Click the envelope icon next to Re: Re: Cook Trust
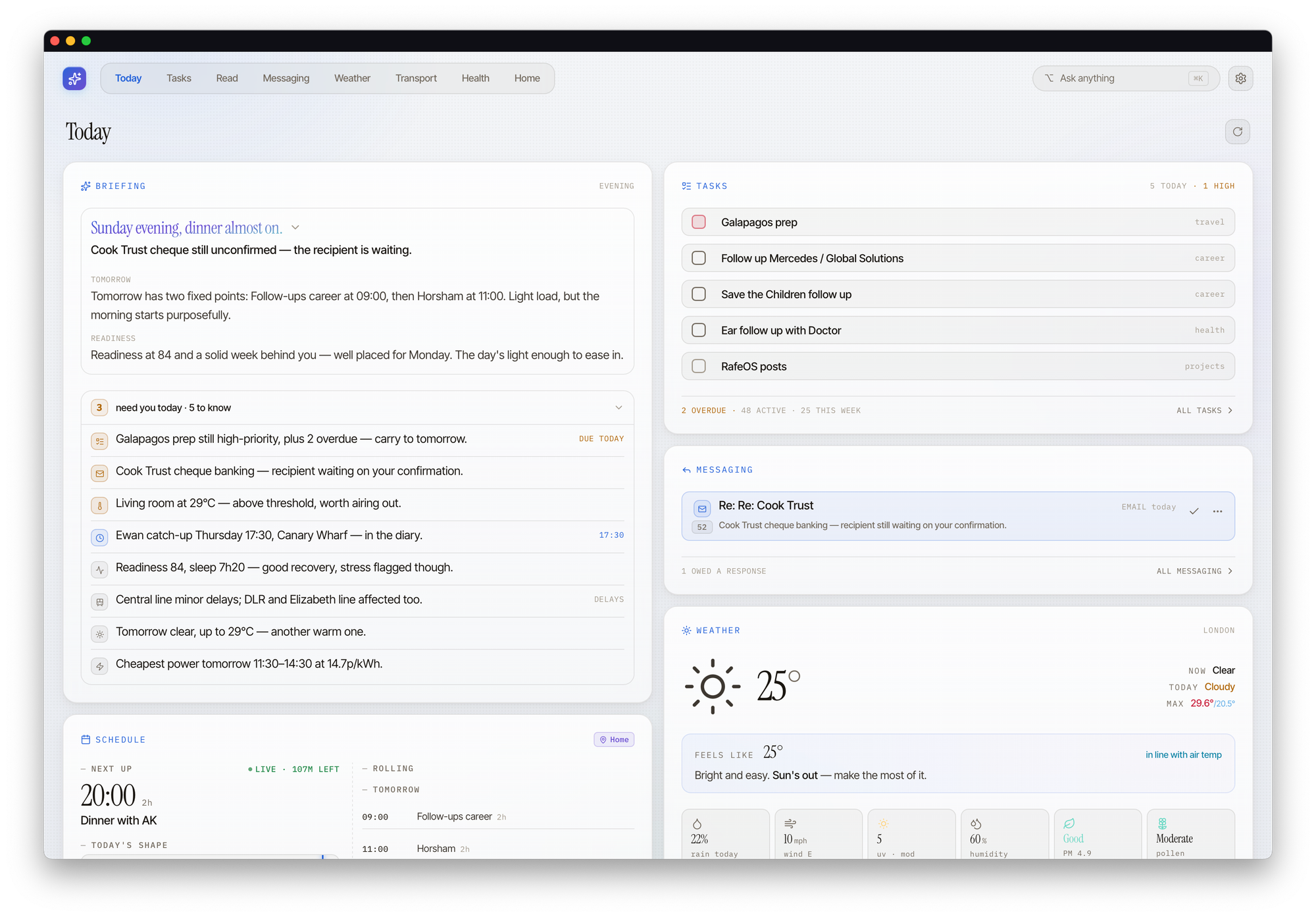The image size is (1316, 917). [x=702, y=508]
